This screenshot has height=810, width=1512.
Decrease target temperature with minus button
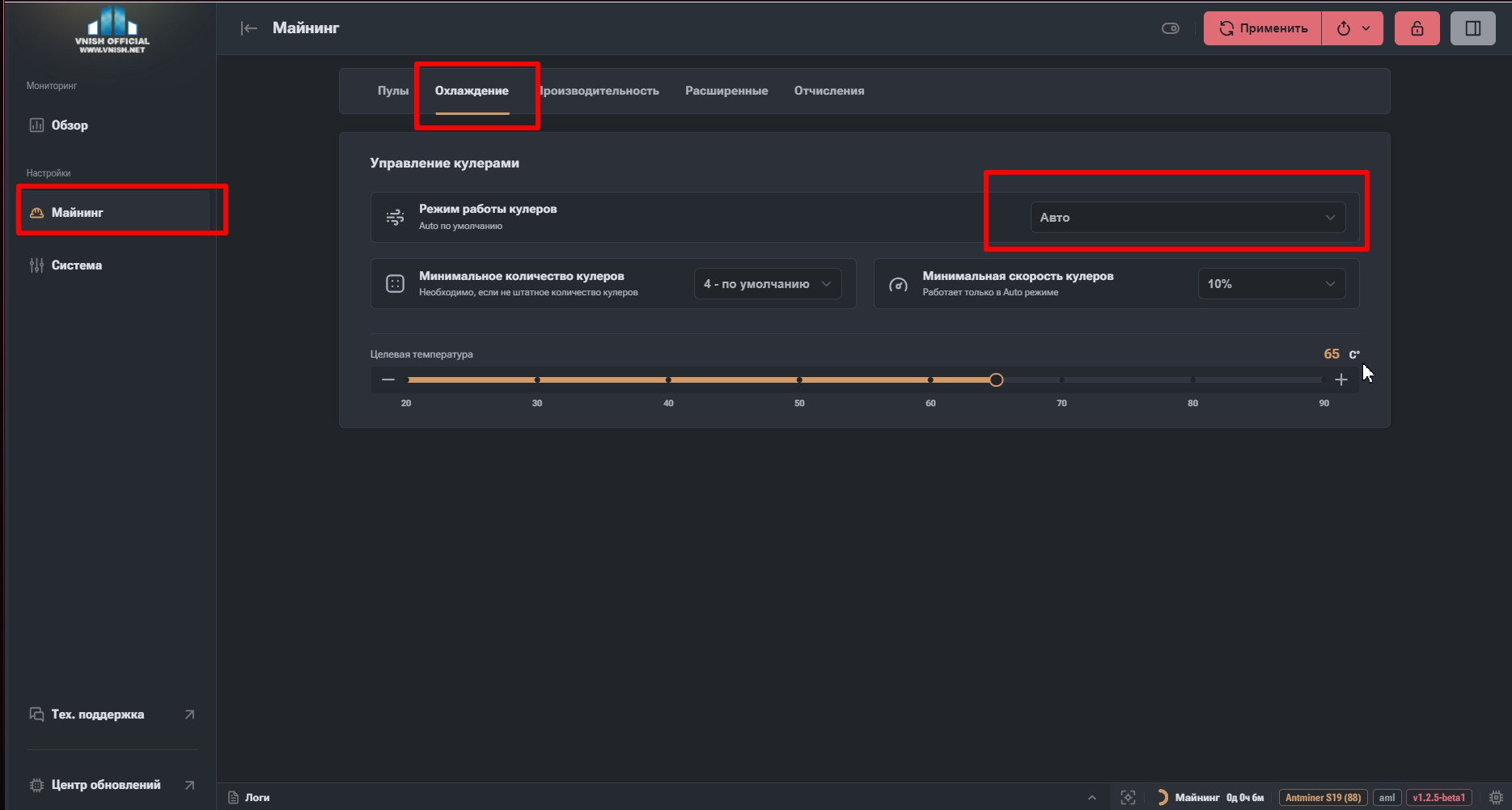click(x=388, y=380)
